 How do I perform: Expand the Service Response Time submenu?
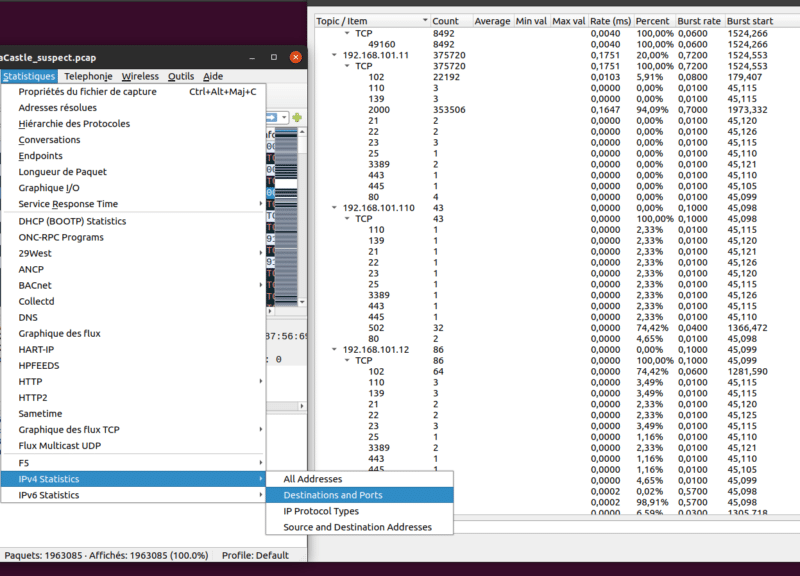[68, 204]
